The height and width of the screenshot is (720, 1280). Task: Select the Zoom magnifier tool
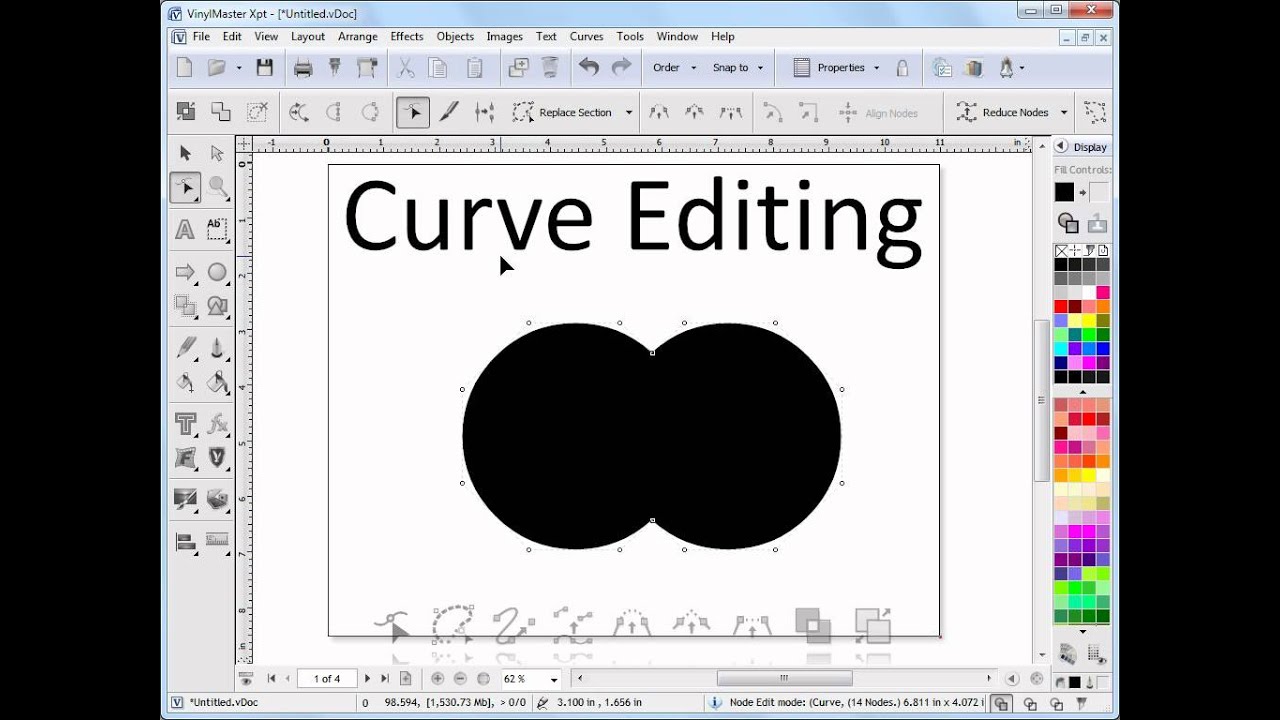pyautogui.click(x=217, y=187)
